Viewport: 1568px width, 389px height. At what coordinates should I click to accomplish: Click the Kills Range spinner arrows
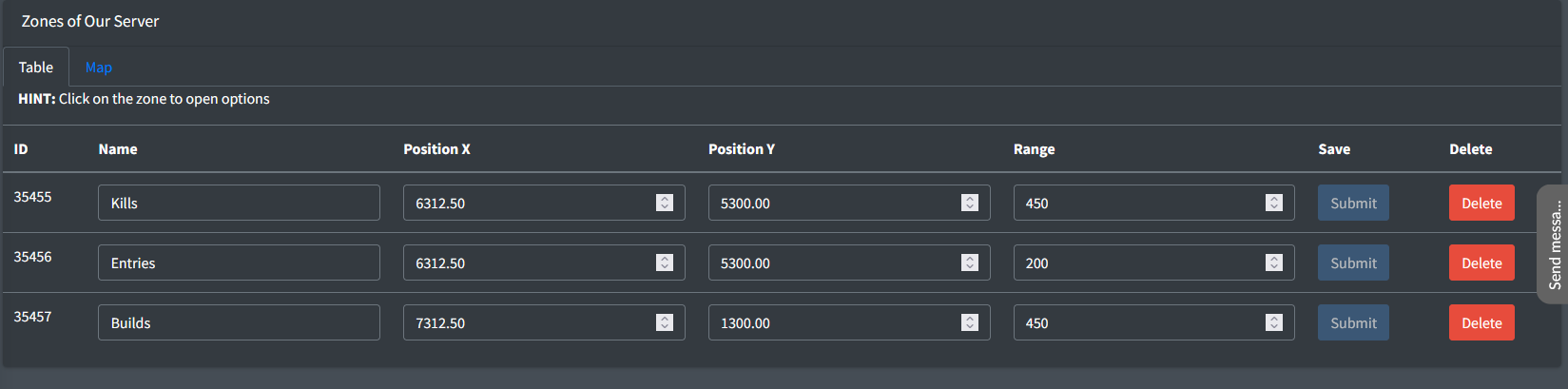[x=1274, y=203]
